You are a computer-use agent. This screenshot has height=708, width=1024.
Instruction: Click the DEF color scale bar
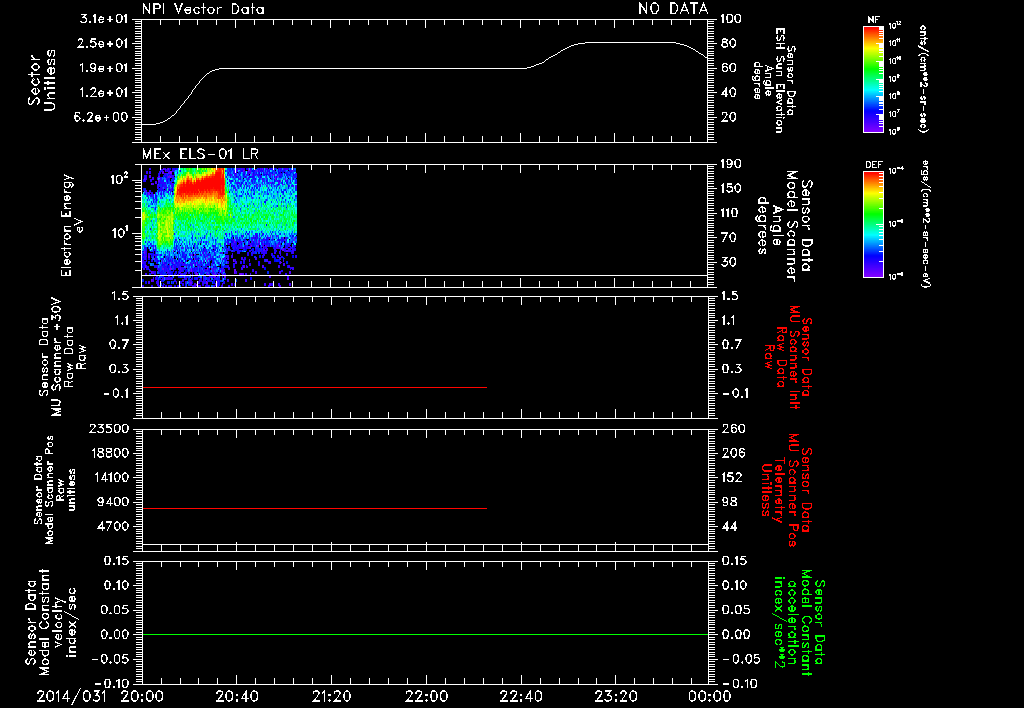[873, 224]
